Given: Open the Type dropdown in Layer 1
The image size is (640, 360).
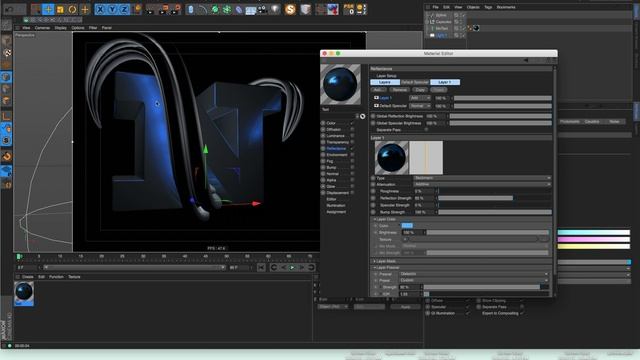Looking at the screenshot, I should [482, 178].
